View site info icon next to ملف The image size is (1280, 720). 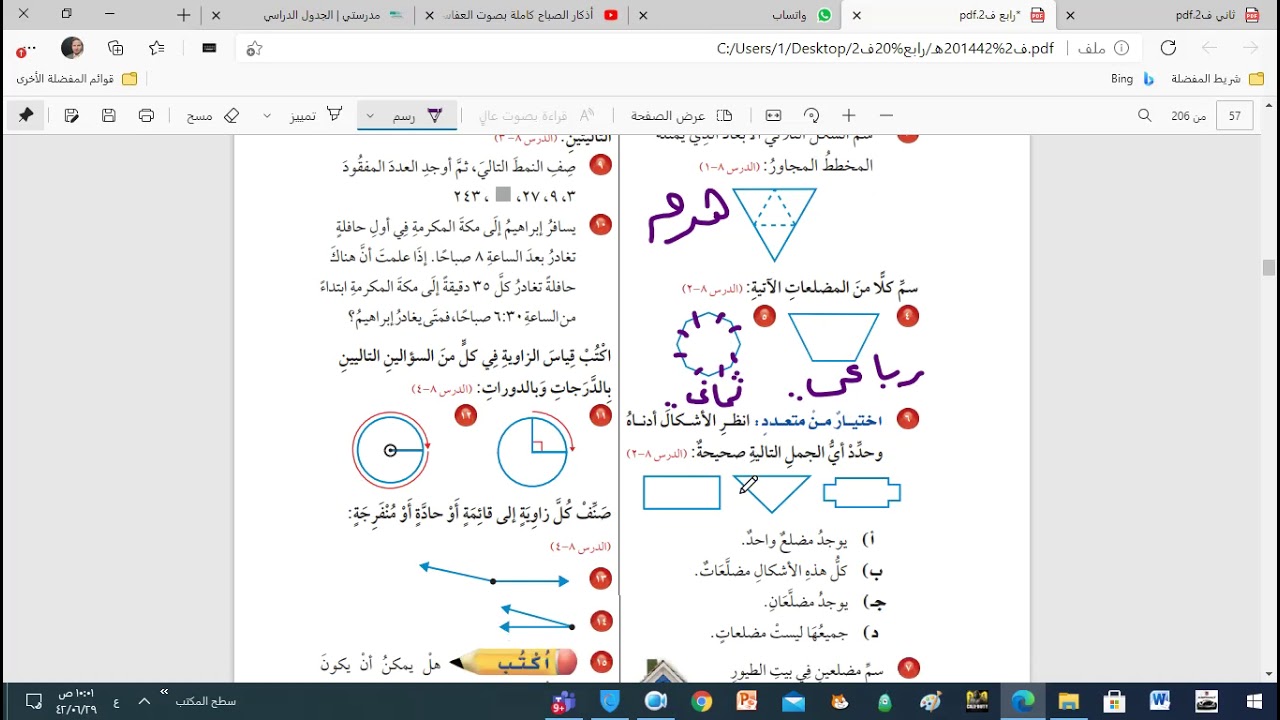1122,48
